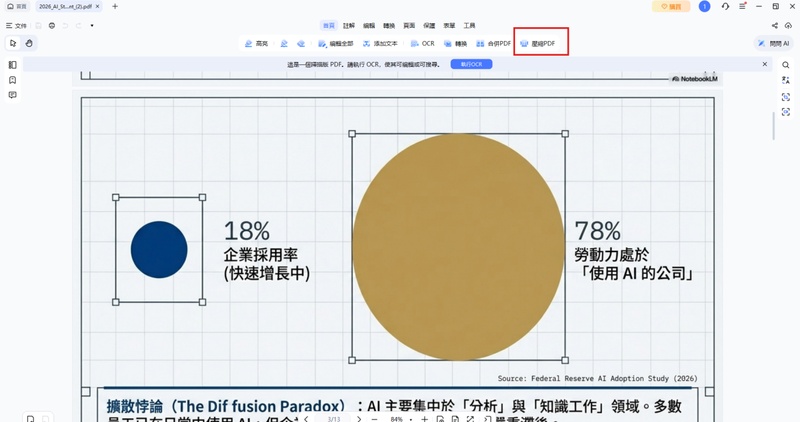Click the translate icon in right sidebar

pyautogui.click(x=786, y=80)
